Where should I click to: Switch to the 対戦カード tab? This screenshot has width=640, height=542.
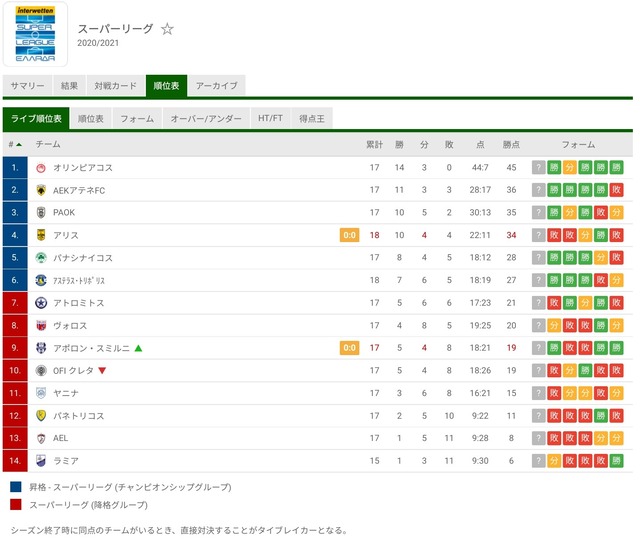[116, 86]
